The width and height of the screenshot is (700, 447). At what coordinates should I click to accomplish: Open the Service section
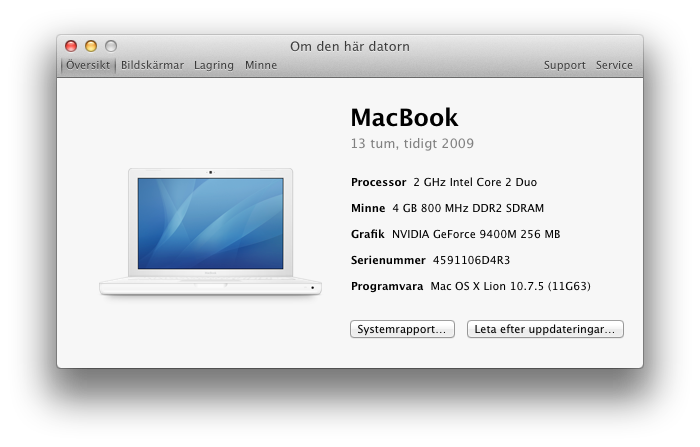pos(614,65)
